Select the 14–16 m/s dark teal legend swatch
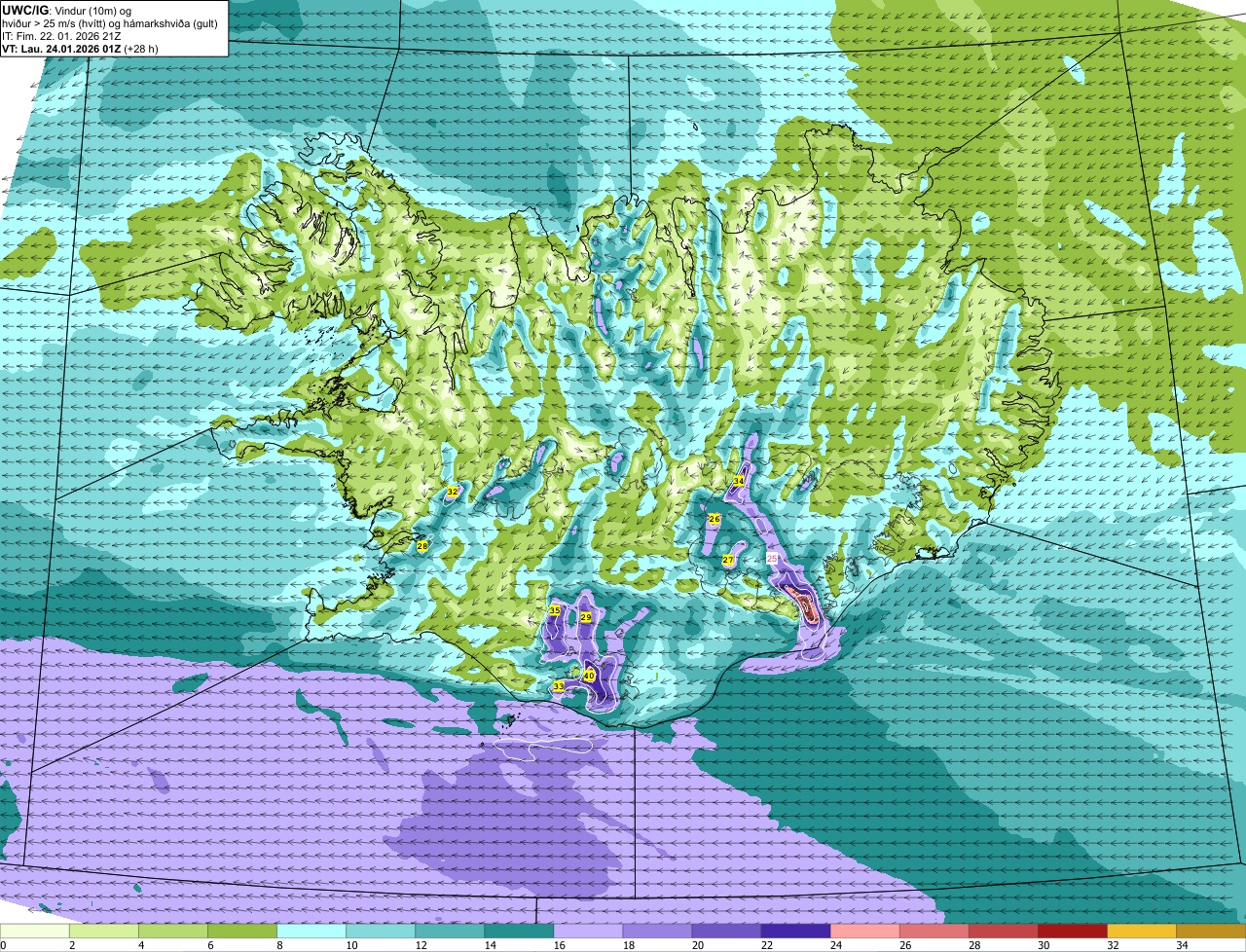The image size is (1246, 952). 519,932
